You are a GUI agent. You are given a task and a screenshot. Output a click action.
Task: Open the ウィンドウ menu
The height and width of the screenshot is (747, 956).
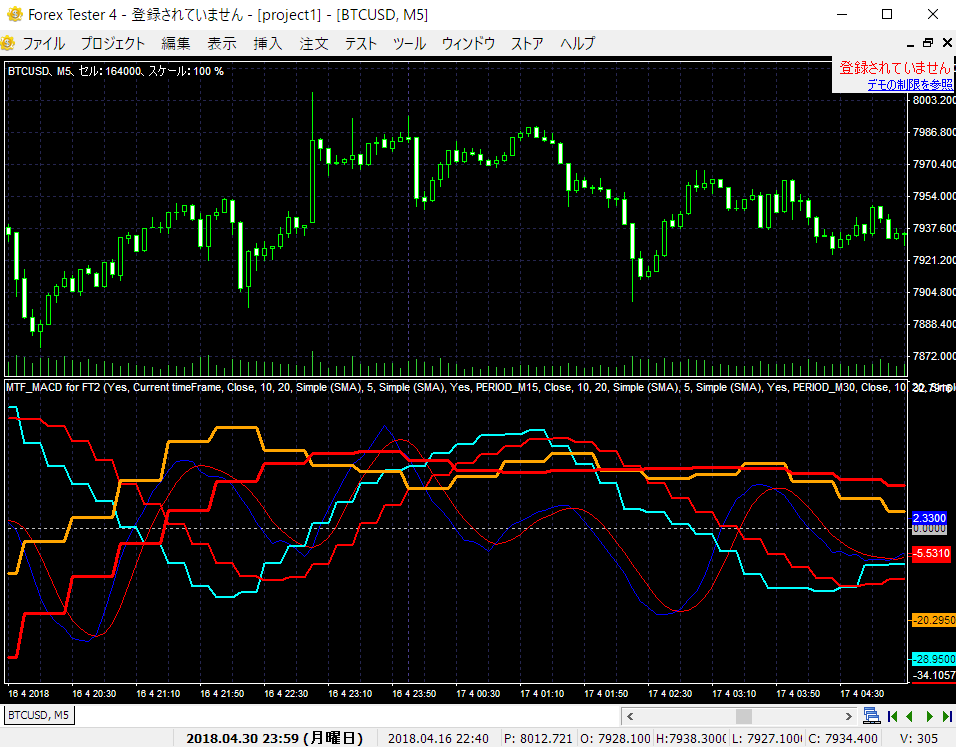(468, 43)
